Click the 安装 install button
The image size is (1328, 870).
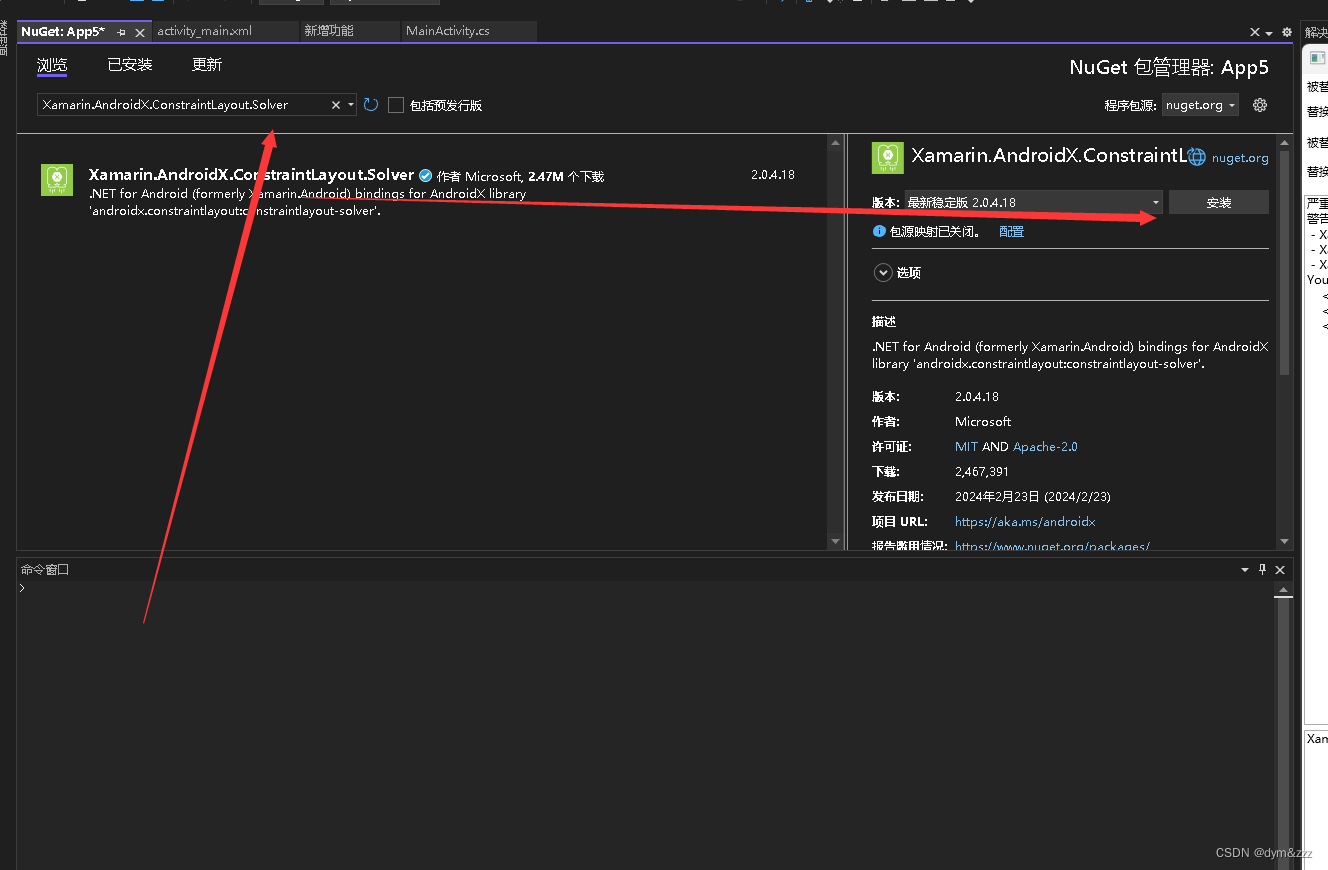coord(1219,202)
